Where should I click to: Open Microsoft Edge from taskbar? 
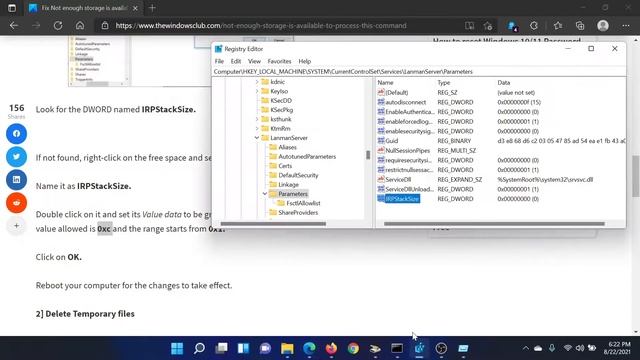coord(309,348)
